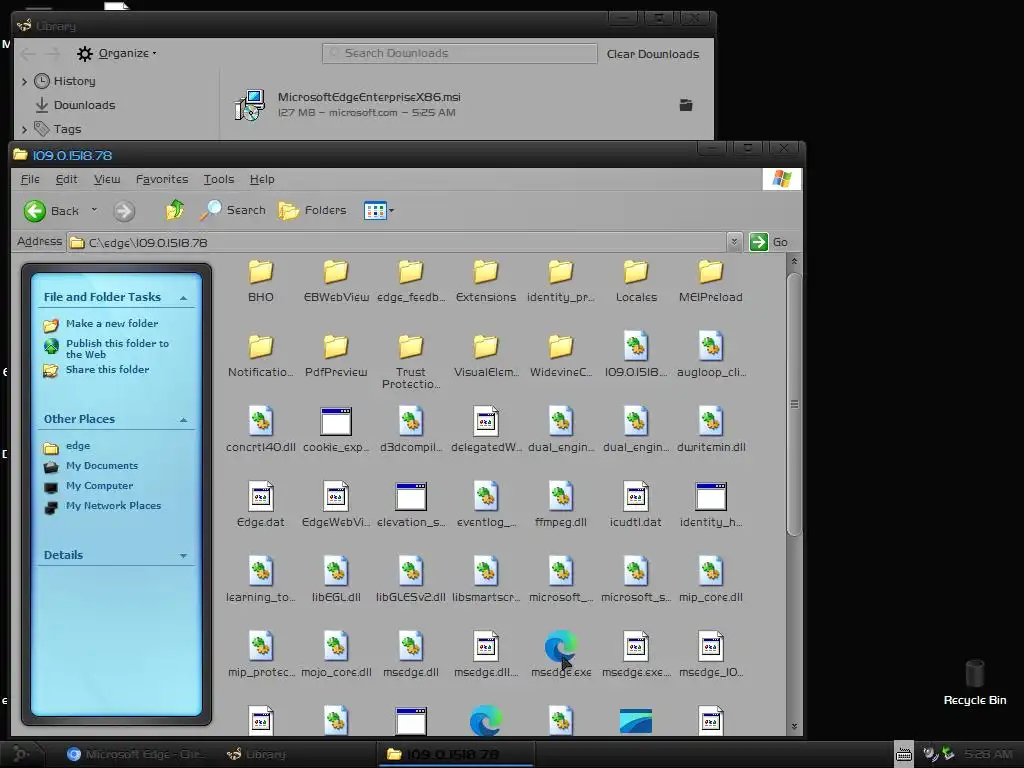This screenshot has height=768, width=1024.
Task: Expand History in the Library sidebar
Action: click(24, 82)
